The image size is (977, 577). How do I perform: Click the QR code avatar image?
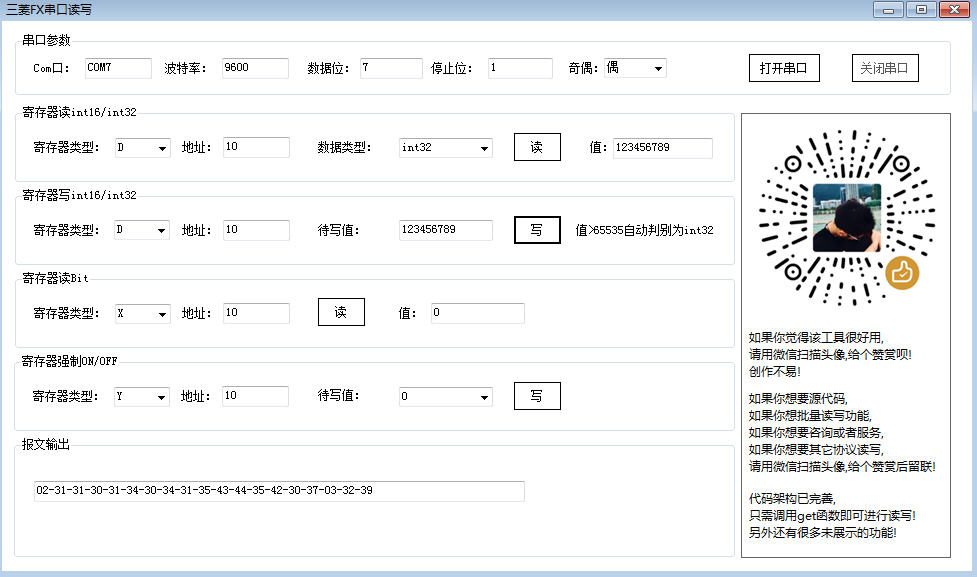(x=847, y=218)
